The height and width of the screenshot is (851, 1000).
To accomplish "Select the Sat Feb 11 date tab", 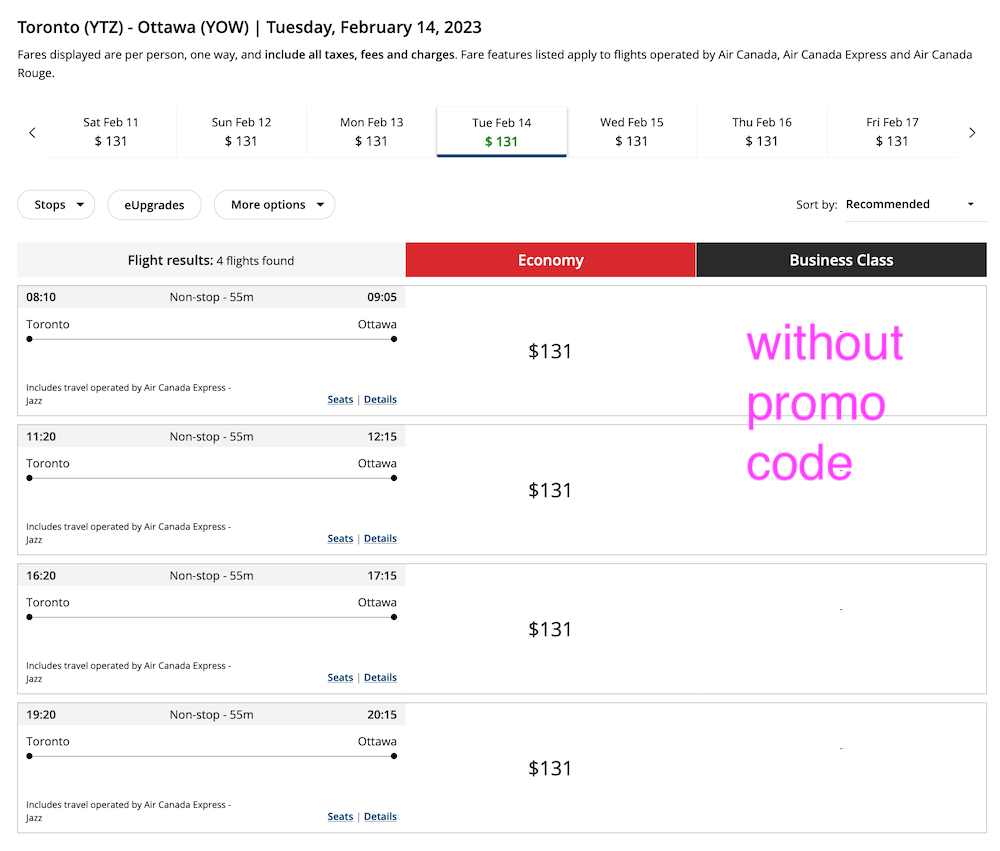I will click(111, 132).
